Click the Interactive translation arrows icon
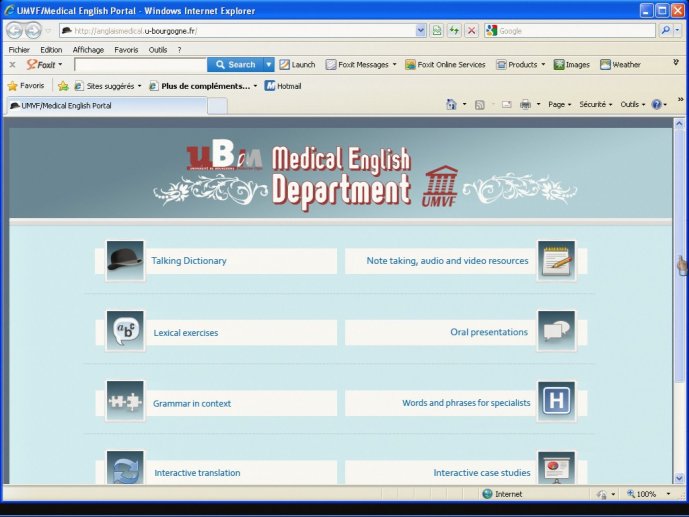Viewport: 689px width, 517px height. pos(125,468)
